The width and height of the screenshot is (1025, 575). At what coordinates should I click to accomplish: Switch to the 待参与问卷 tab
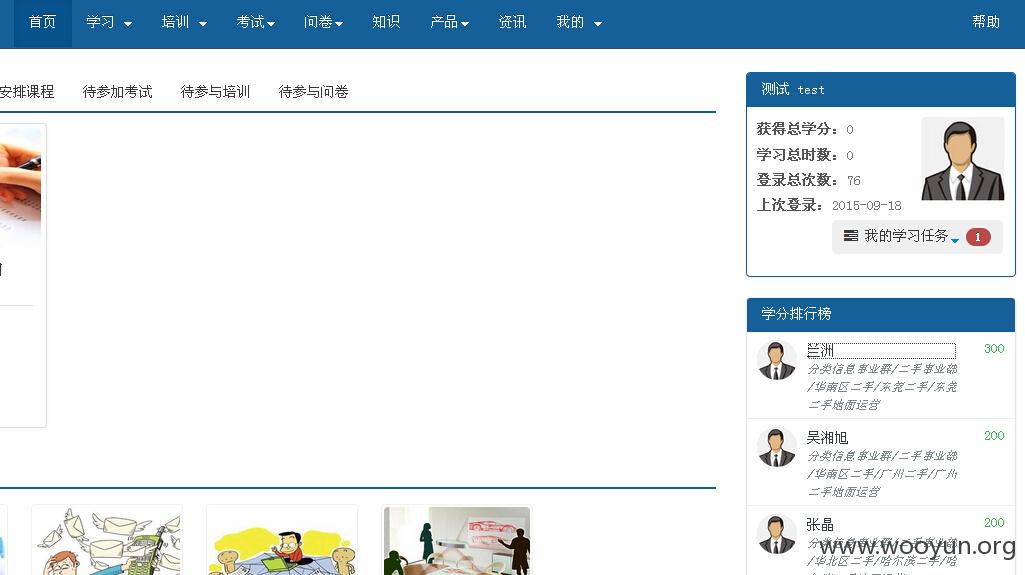(314, 92)
